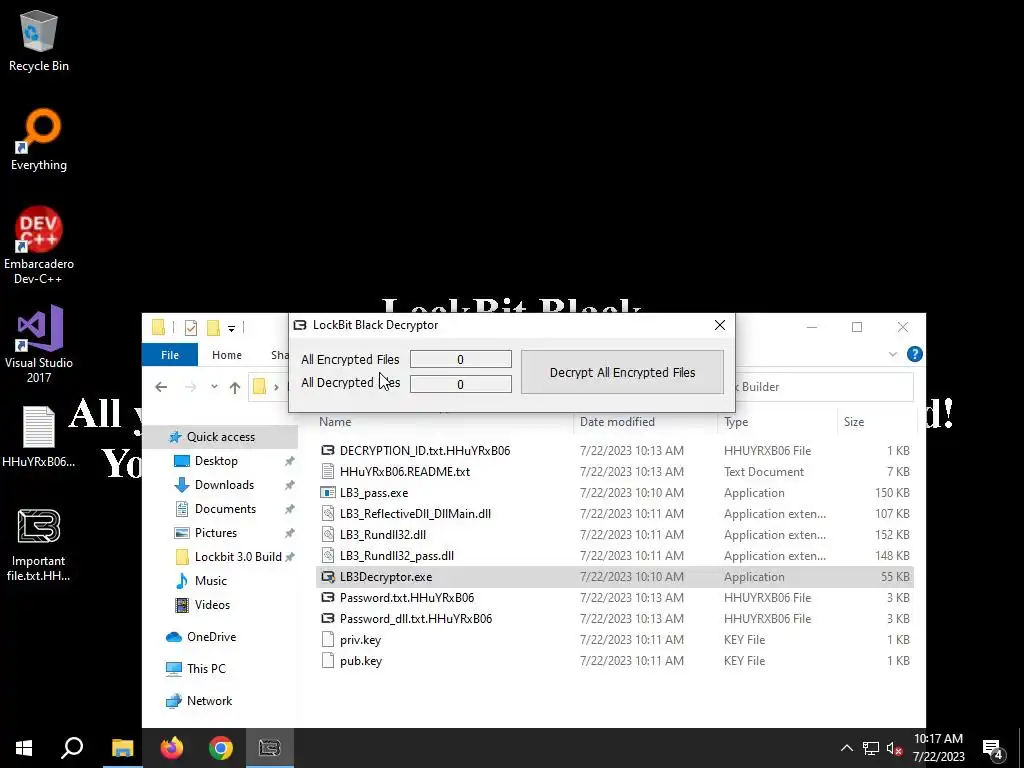The height and width of the screenshot is (768, 1024).
Task: Open Videos in navigation pane
Action: [x=212, y=605]
